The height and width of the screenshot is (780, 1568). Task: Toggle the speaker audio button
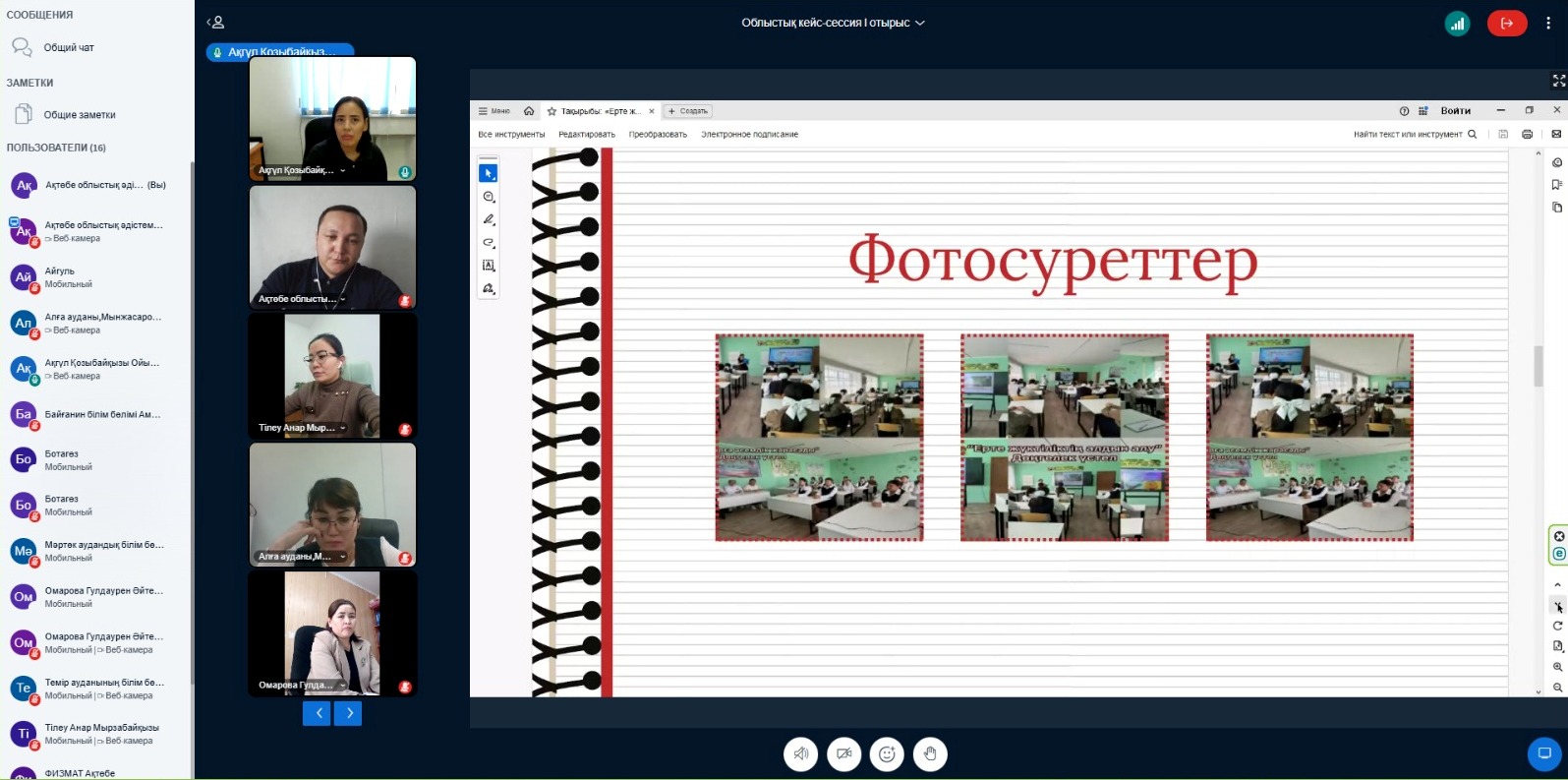pos(801,754)
